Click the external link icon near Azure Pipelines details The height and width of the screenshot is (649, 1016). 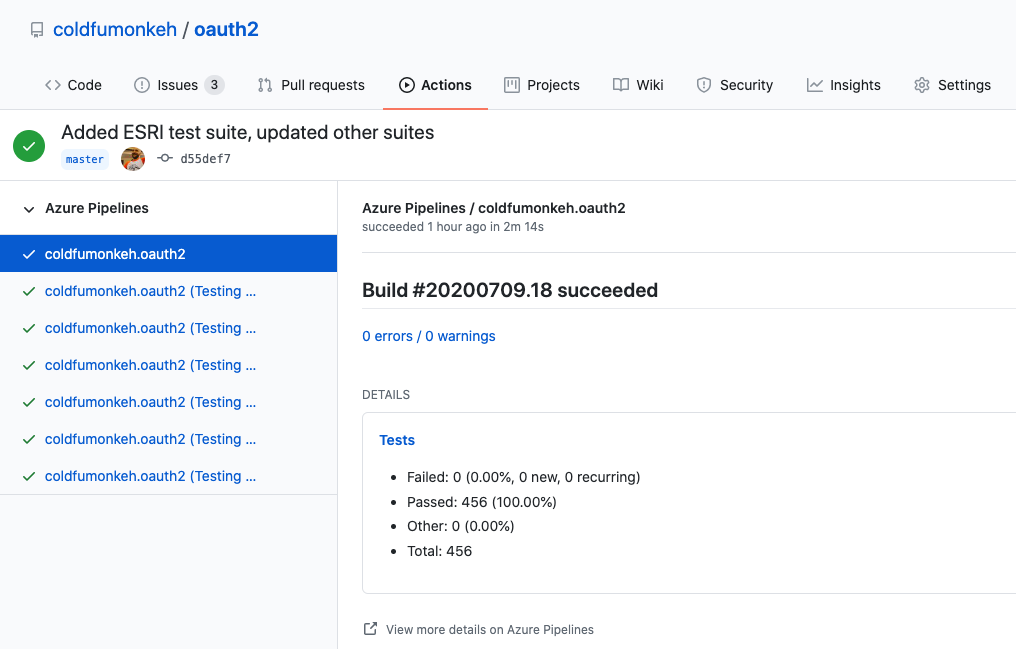tap(369, 629)
